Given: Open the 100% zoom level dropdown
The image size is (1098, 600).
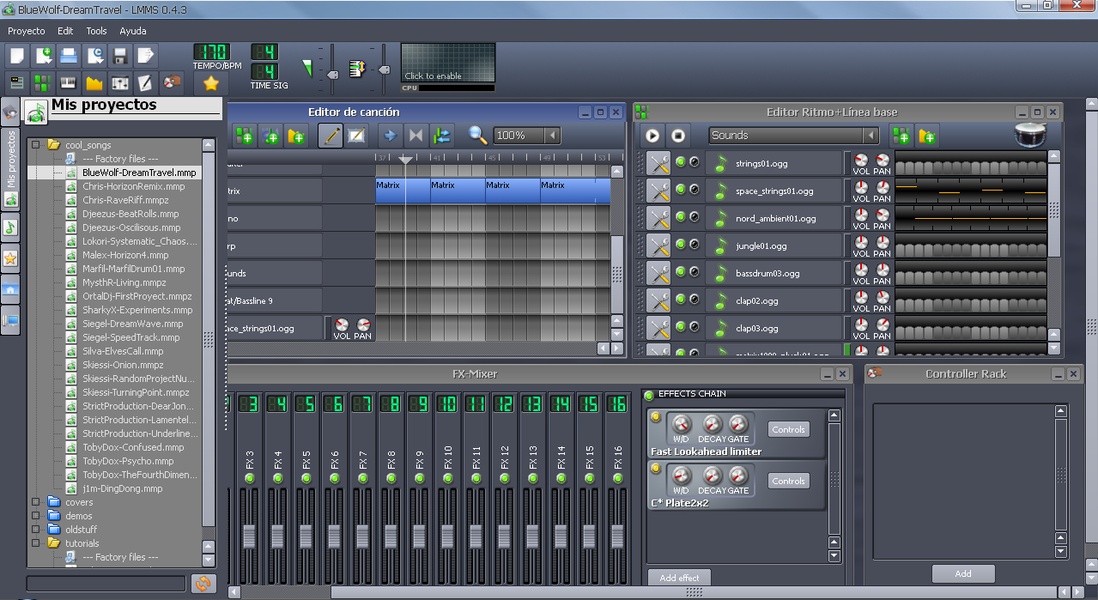Looking at the screenshot, I should point(526,135).
